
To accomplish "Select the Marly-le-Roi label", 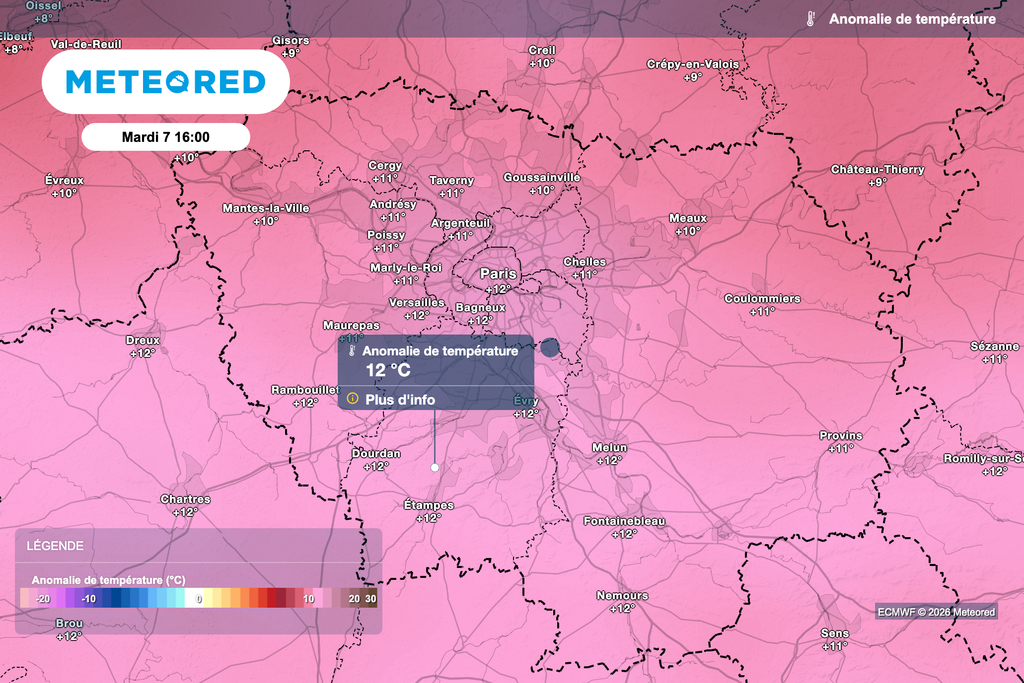I will (x=406, y=268).
